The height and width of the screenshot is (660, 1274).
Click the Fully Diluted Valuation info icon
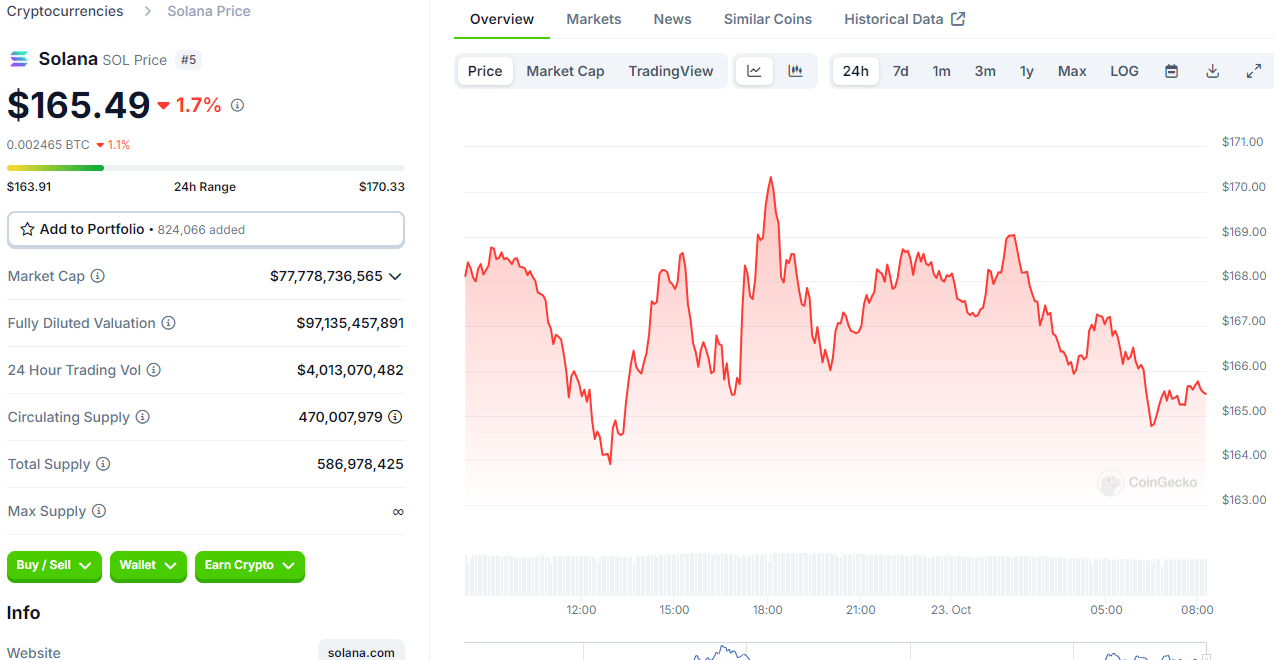(169, 323)
